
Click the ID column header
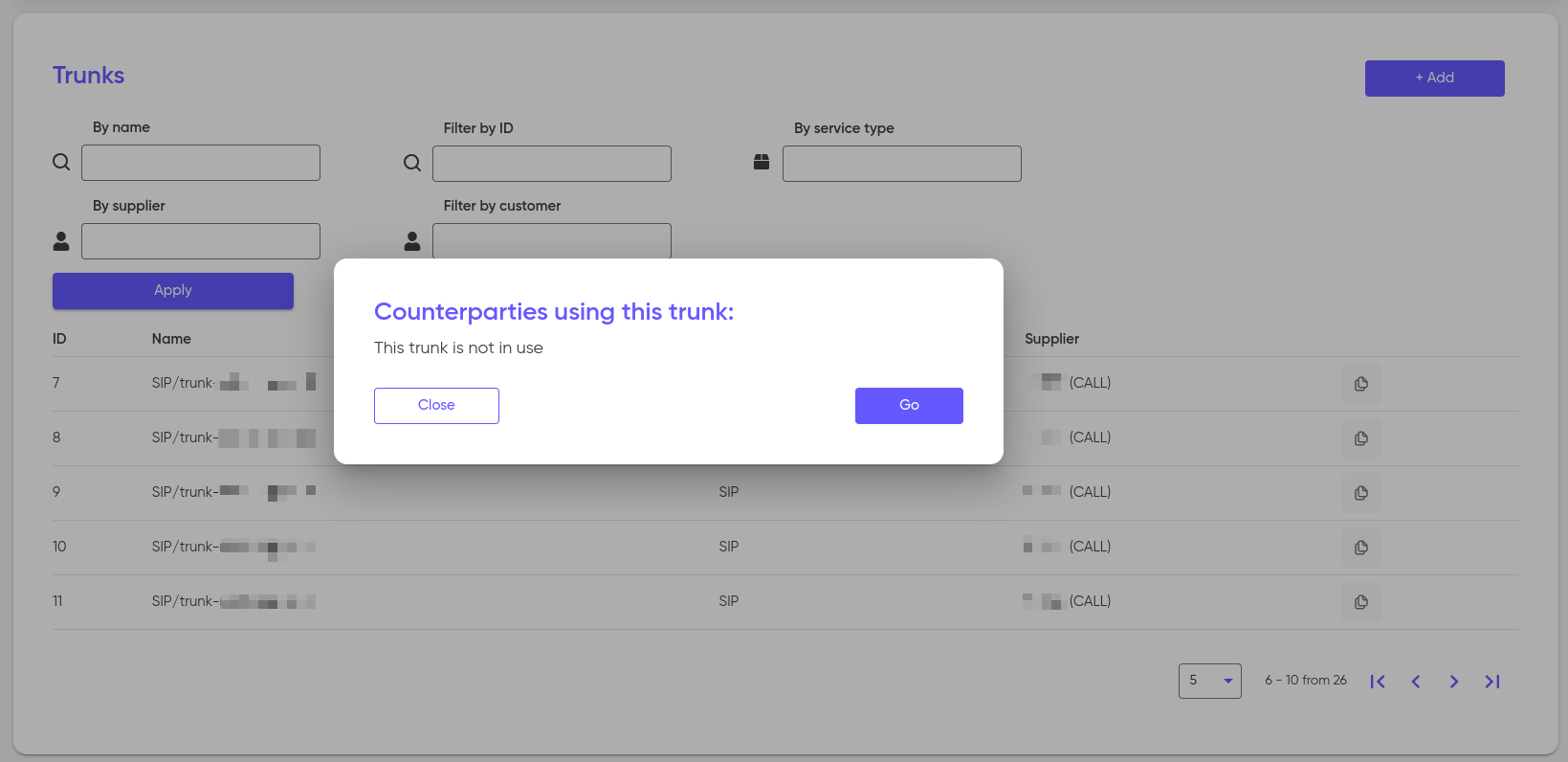click(x=59, y=339)
